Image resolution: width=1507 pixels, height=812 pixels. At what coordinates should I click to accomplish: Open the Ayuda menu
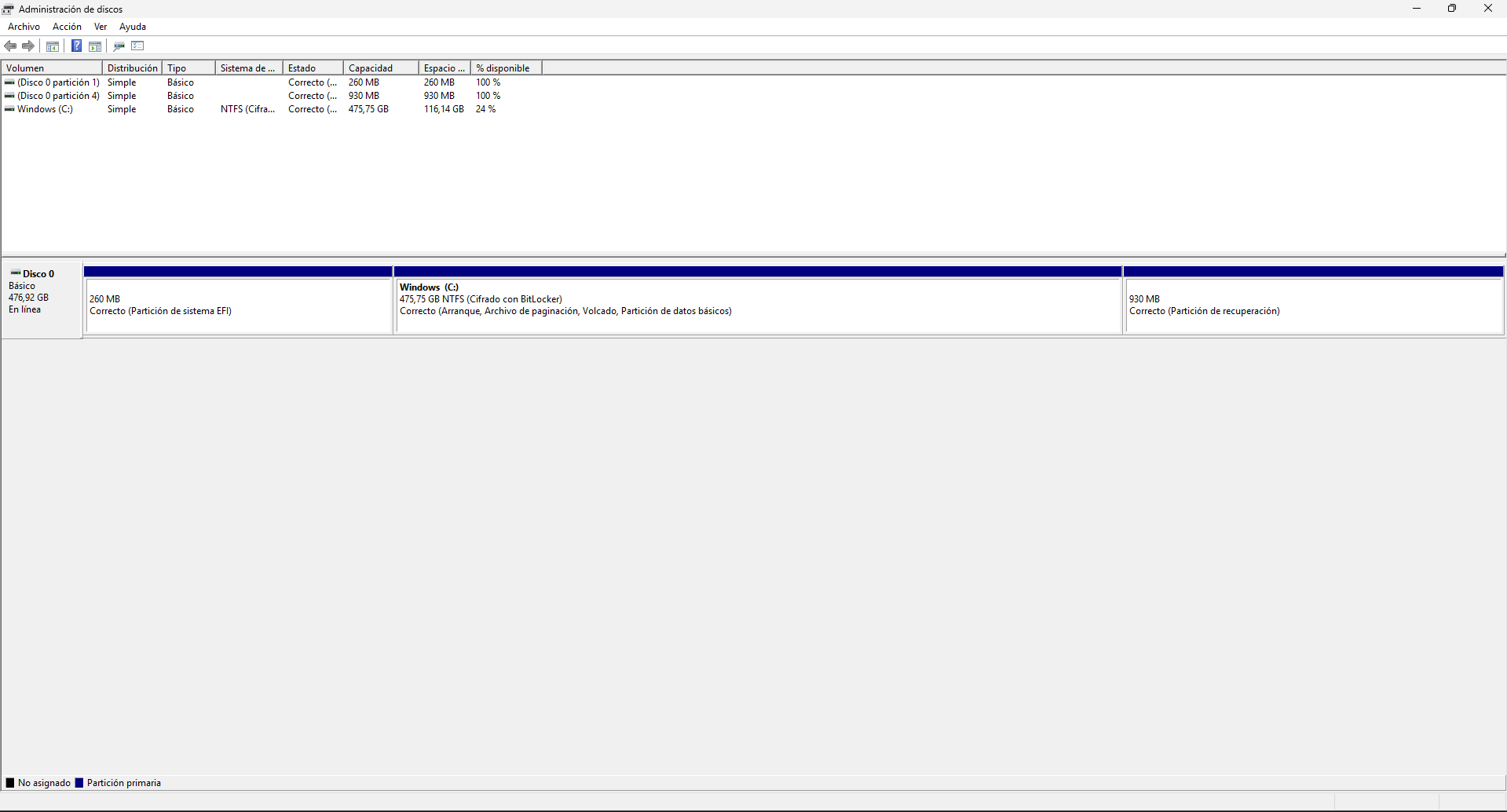[133, 27]
